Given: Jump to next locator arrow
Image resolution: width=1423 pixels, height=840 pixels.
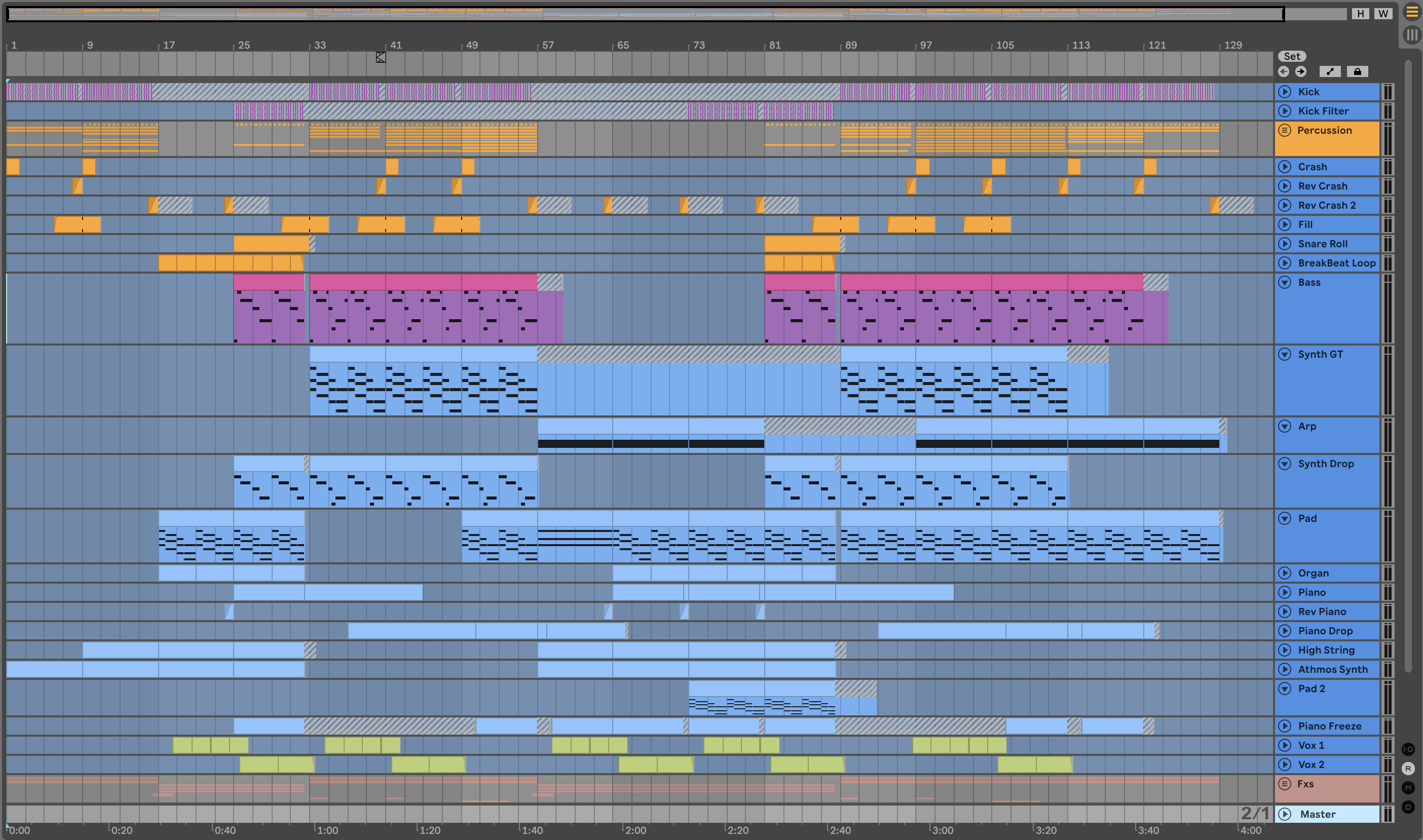Looking at the screenshot, I should pos(1301,71).
